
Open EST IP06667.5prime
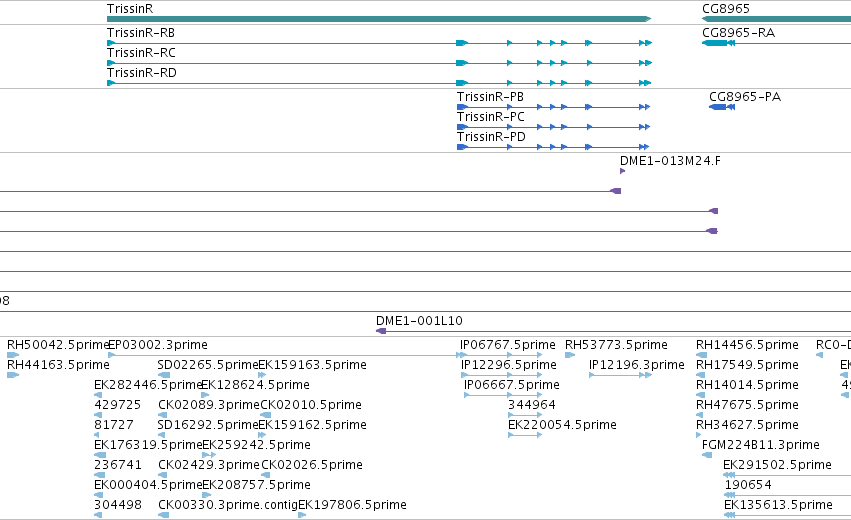point(512,385)
